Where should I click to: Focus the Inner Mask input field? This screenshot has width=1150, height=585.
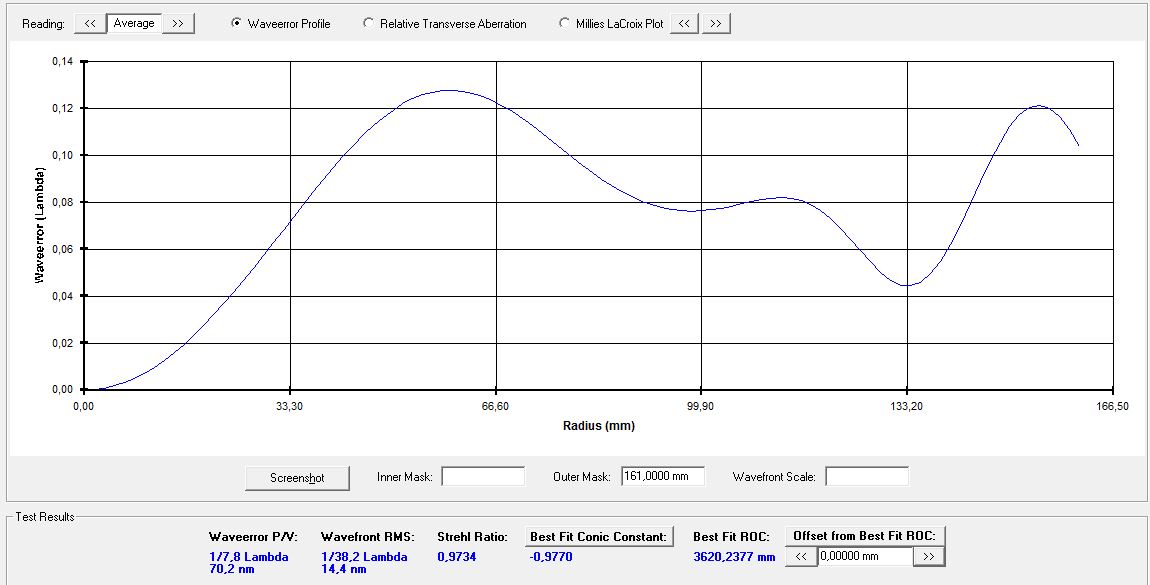(483, 476)
